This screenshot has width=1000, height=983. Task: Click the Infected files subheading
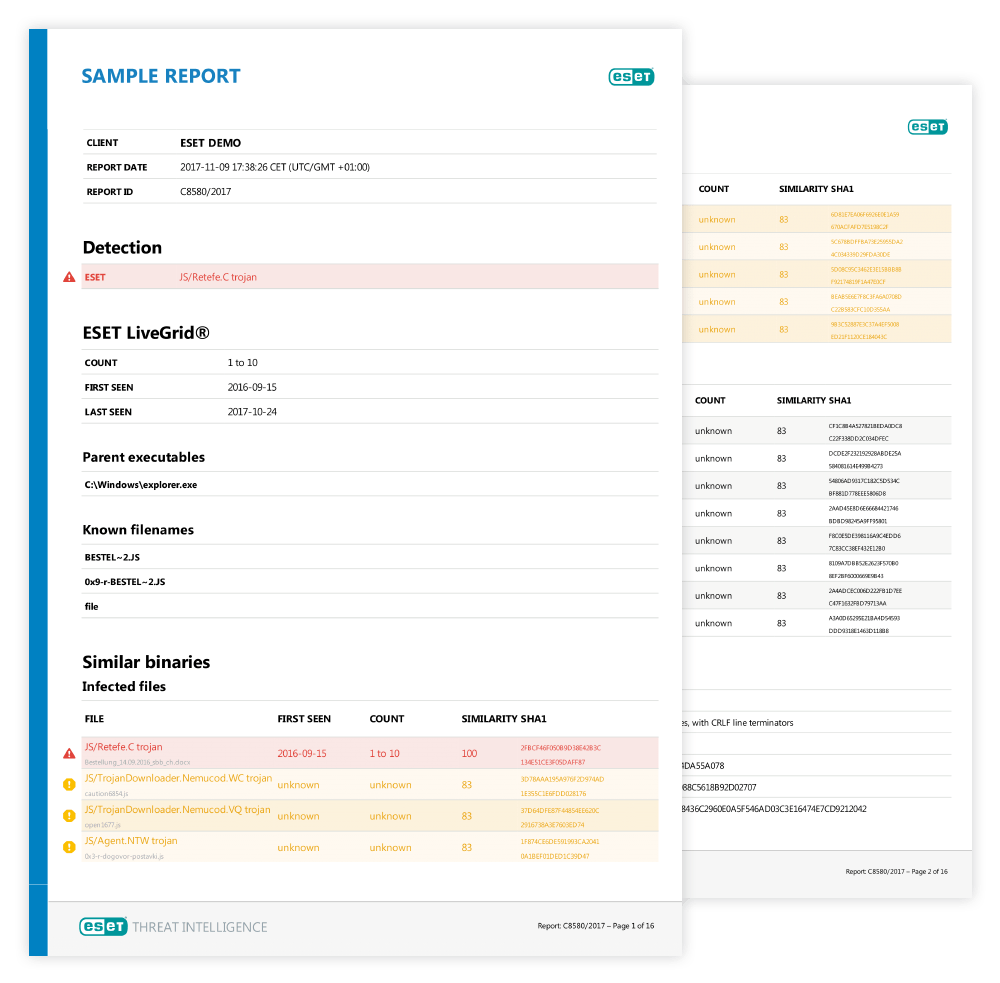124,686
